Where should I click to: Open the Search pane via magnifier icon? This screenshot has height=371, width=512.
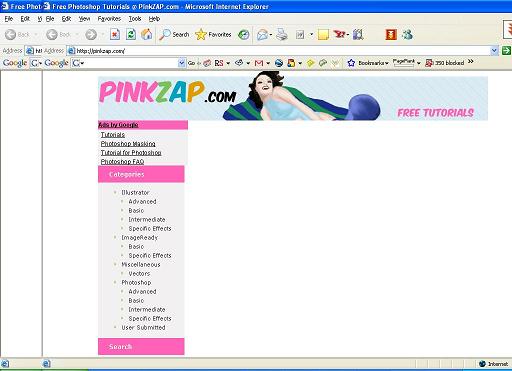(165, 34)
